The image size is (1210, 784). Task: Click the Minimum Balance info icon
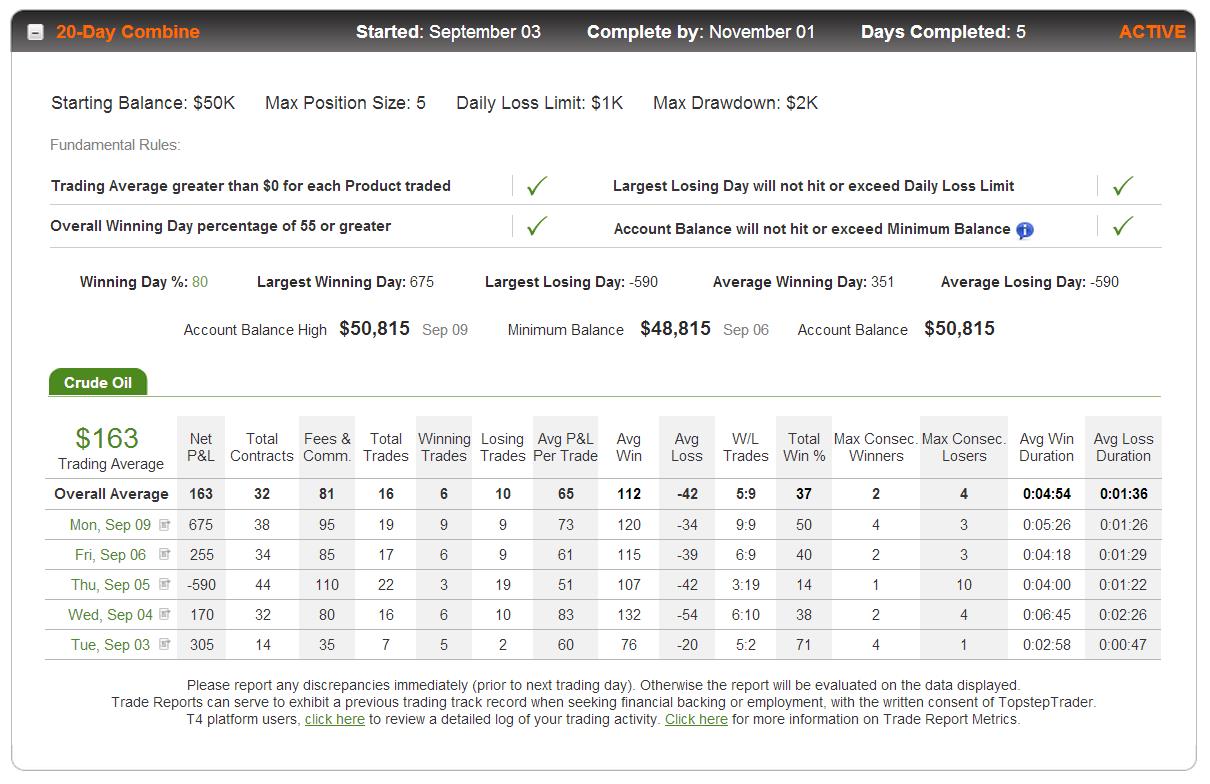point(1025,230)
